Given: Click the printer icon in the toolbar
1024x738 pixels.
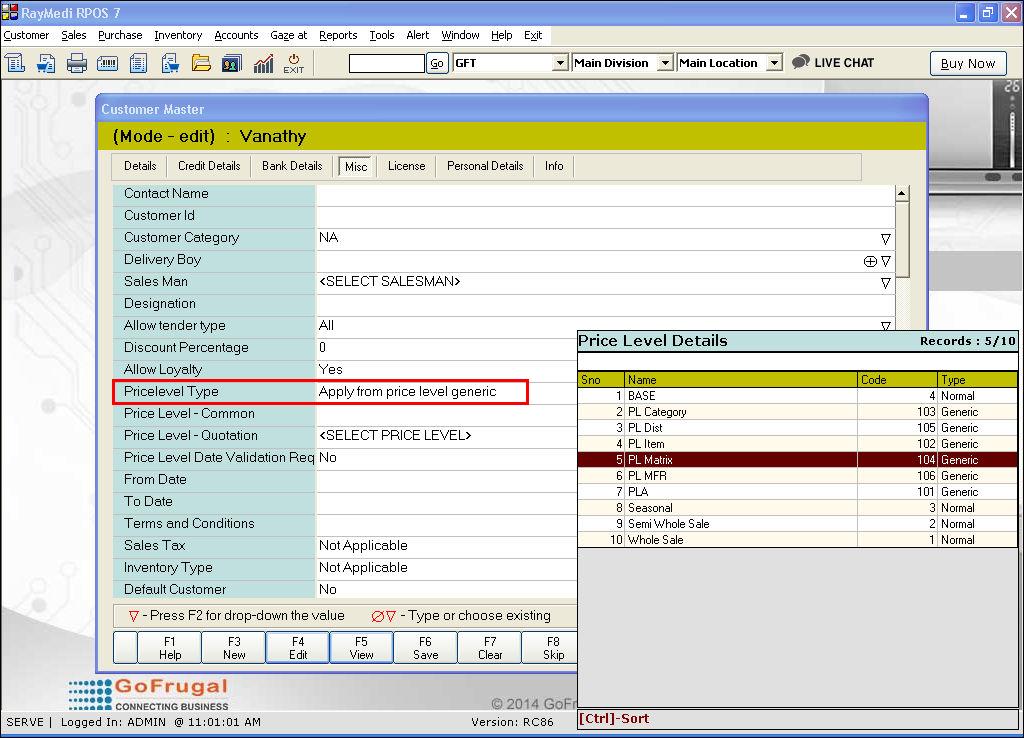Looking at the screenshot, I should pos(77,64).
